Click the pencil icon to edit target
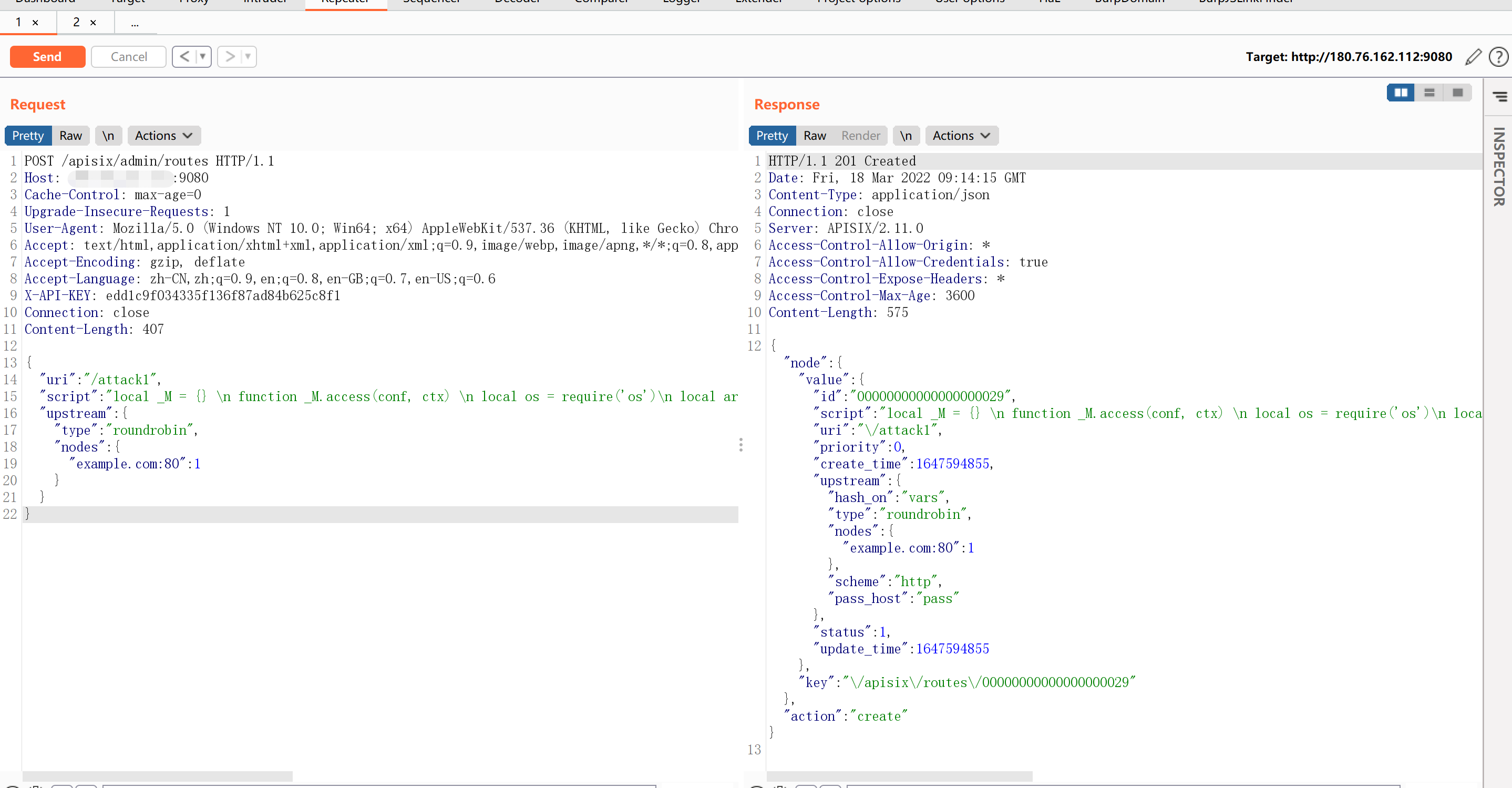Screen dimensions: 1512x788 [x=1473, y=56]
